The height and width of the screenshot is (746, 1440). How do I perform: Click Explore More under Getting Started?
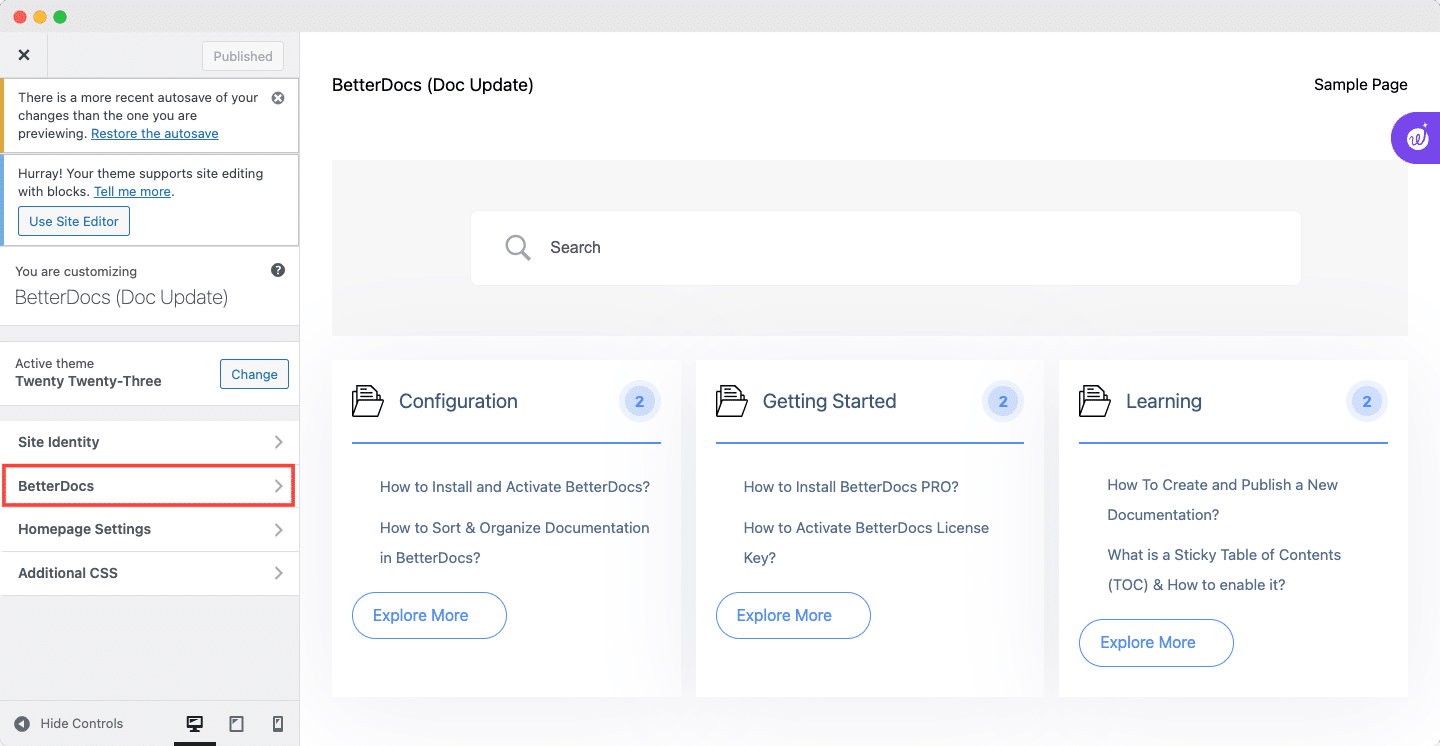click(x=793, y=615)
